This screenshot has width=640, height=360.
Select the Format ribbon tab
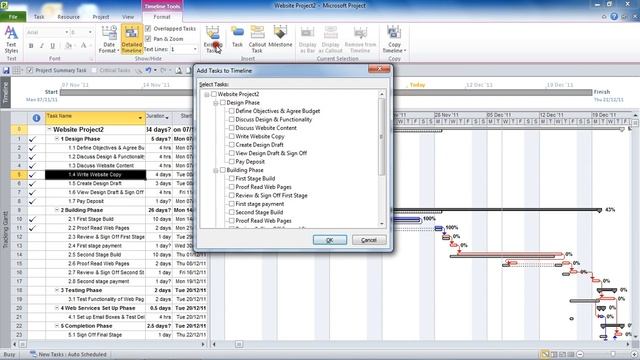162,17
